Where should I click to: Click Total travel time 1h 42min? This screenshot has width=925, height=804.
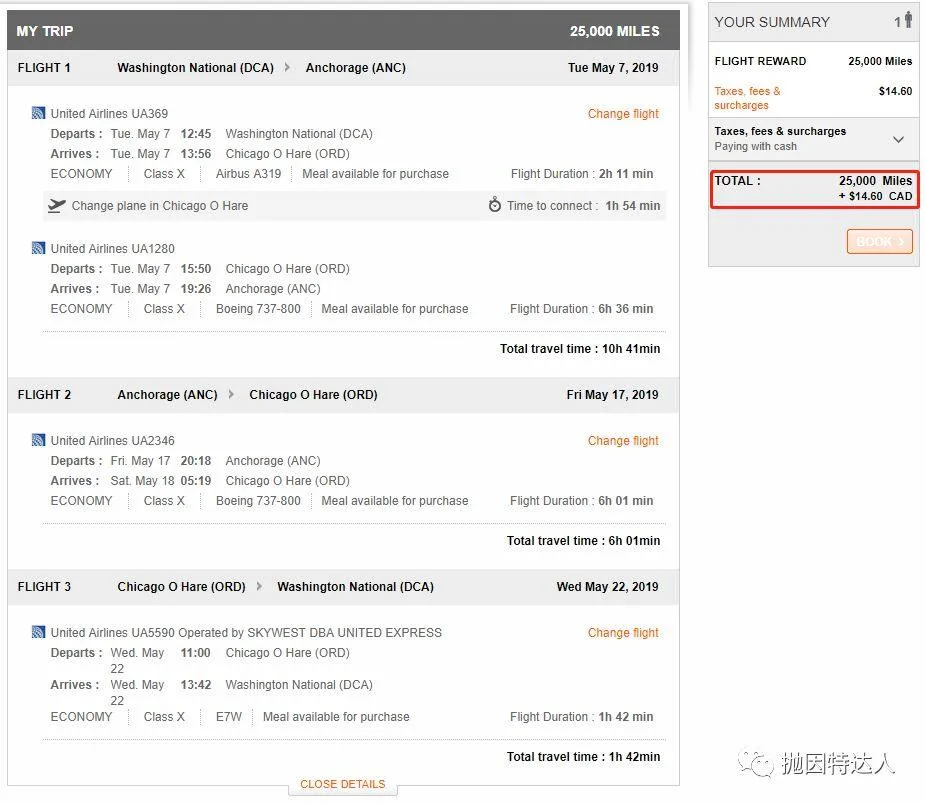(583, 757)
